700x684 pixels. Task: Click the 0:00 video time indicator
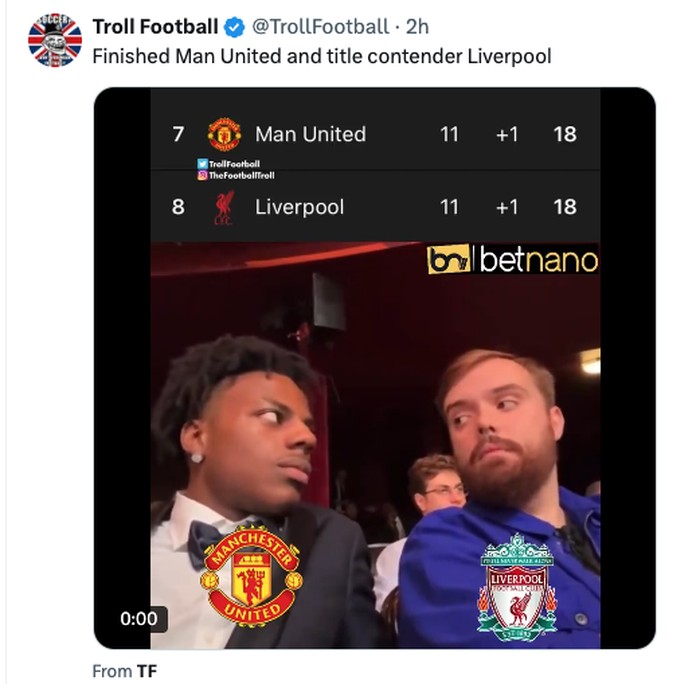pyautogui.click(x=139, y=618)
